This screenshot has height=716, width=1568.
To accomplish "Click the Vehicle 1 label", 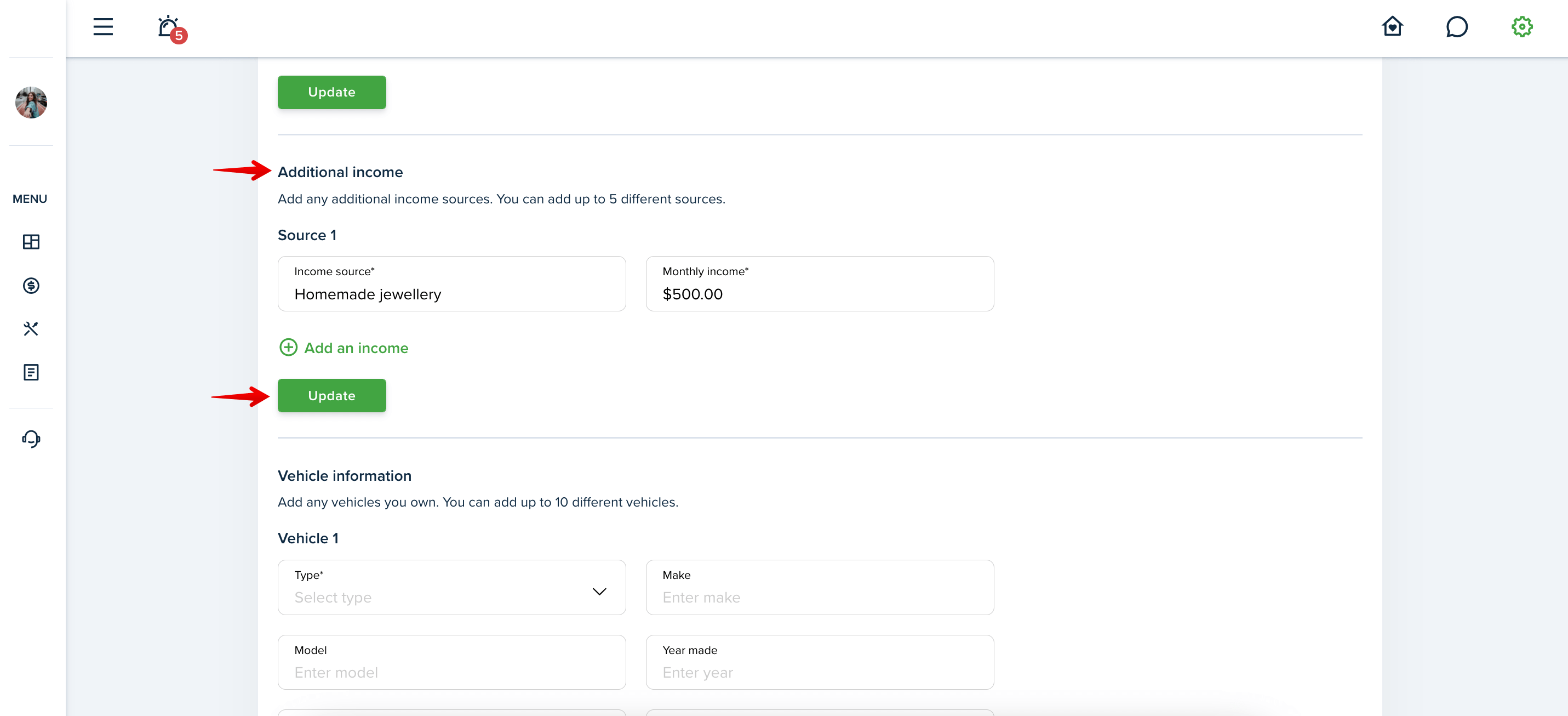I will click(308, 539).
